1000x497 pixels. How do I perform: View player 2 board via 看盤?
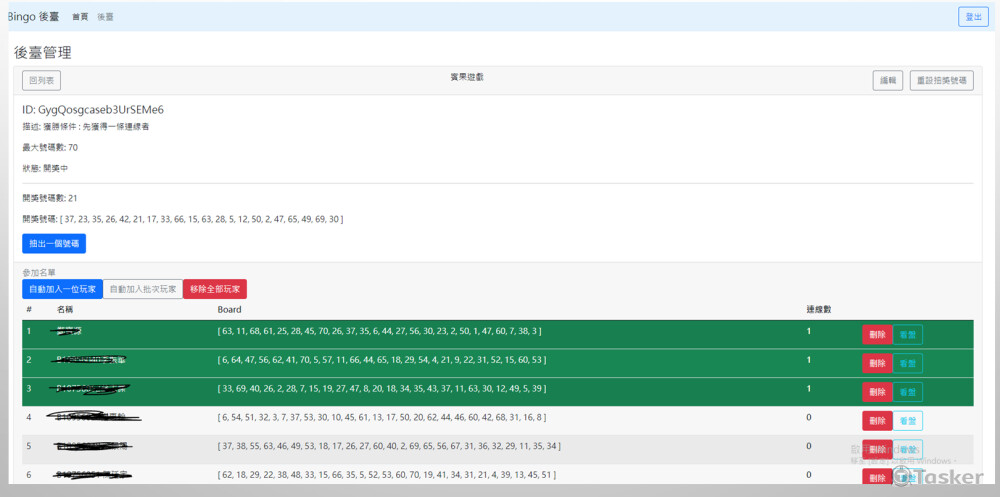pyautogui.click(x=907, y=363)
